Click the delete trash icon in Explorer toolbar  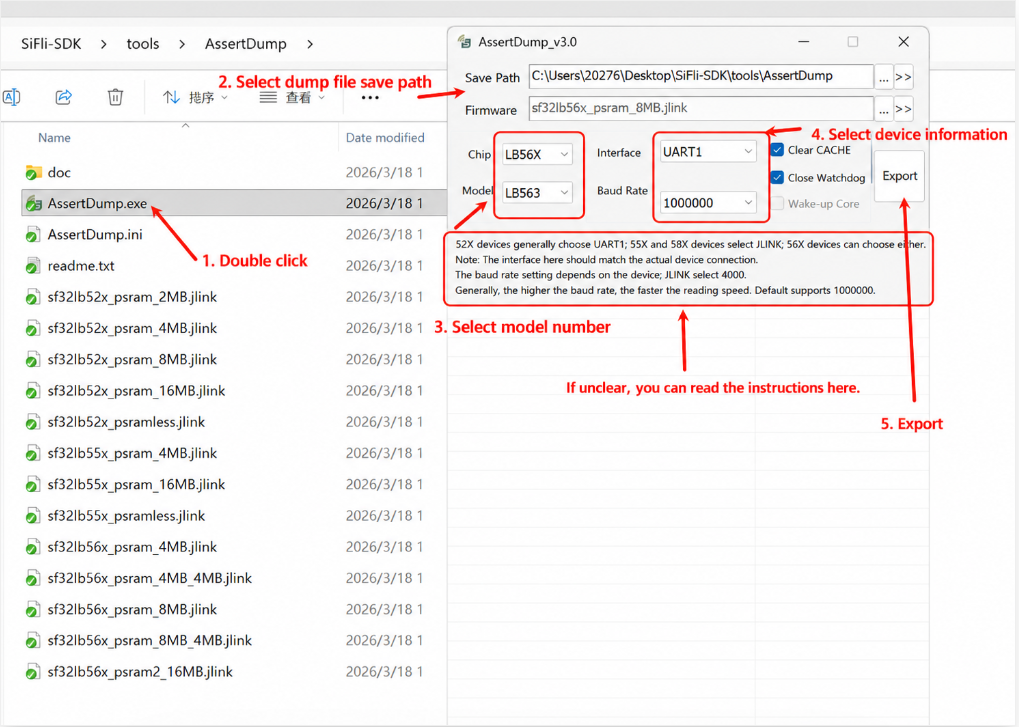point(115,97)
